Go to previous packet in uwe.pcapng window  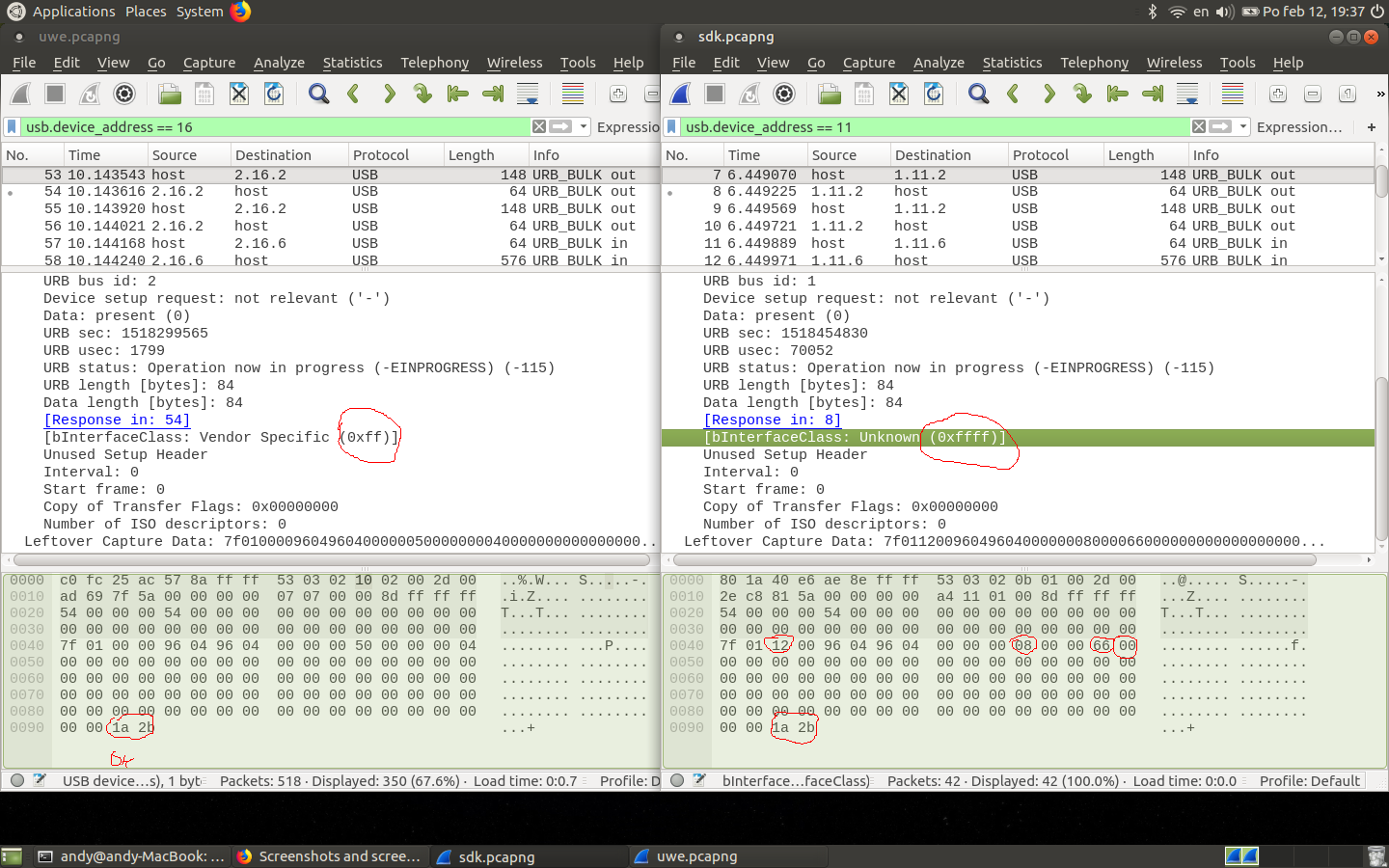353,94
